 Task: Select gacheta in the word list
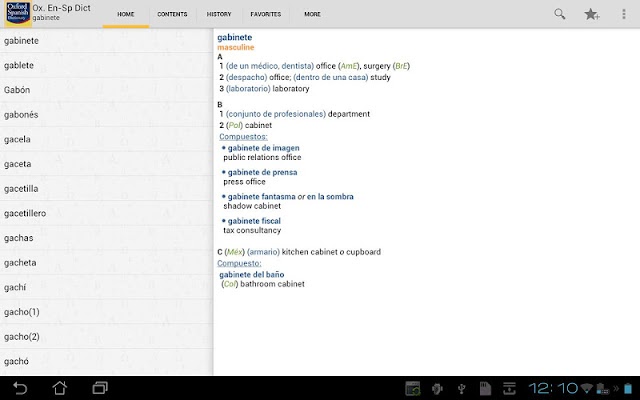click(106, 262)
